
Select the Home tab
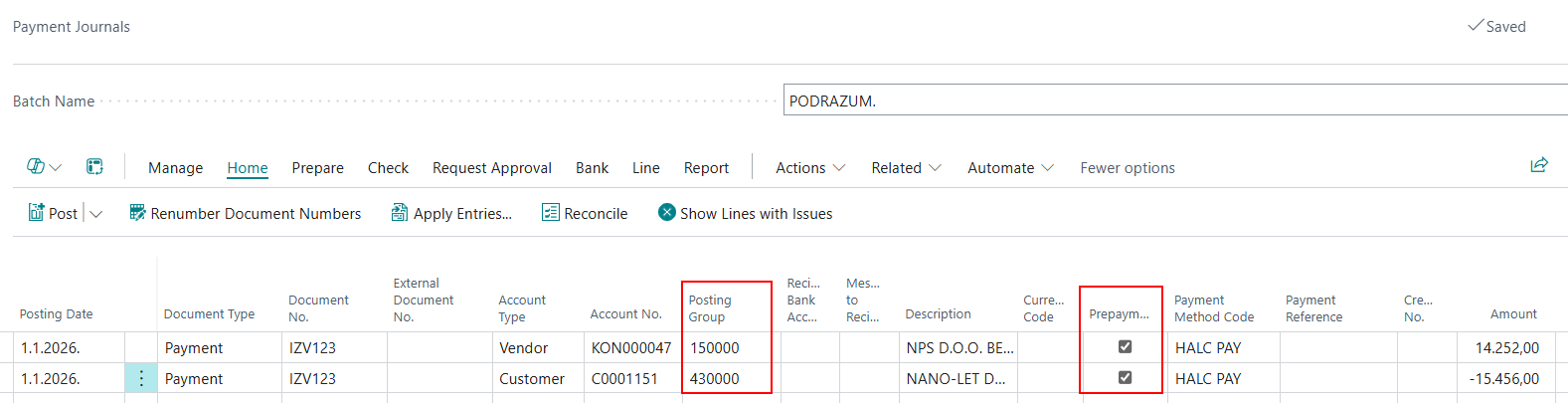[x=248, y=168]
